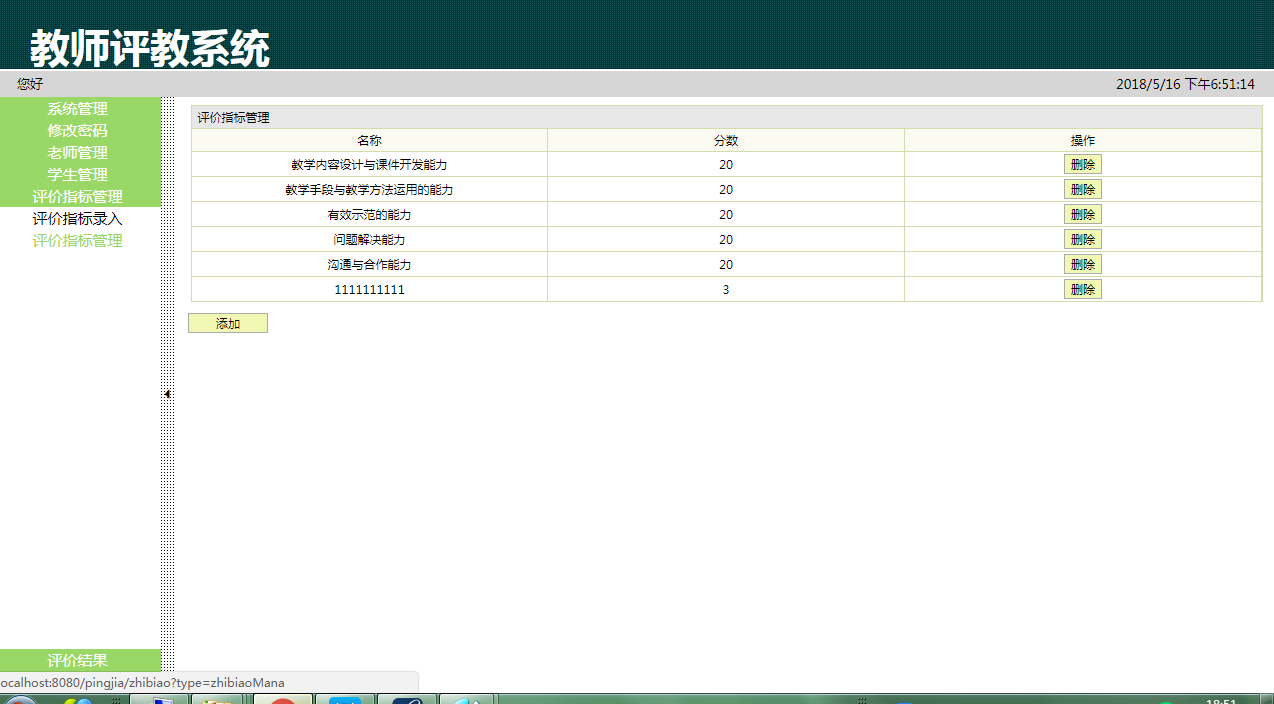This screenshot has width=1274, height=704.
Task: Click the 您好 greeting text
Action: click(30, 85)
